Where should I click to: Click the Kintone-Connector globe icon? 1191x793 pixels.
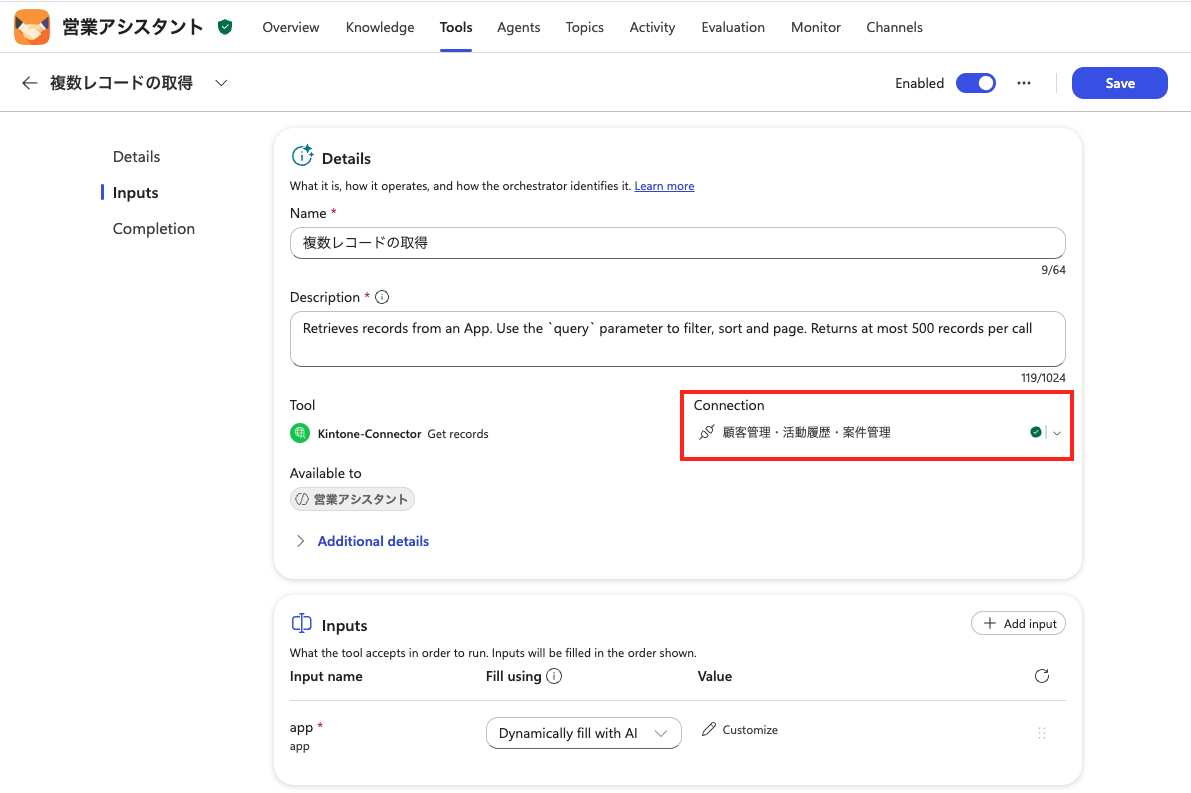tap(300, 434)
